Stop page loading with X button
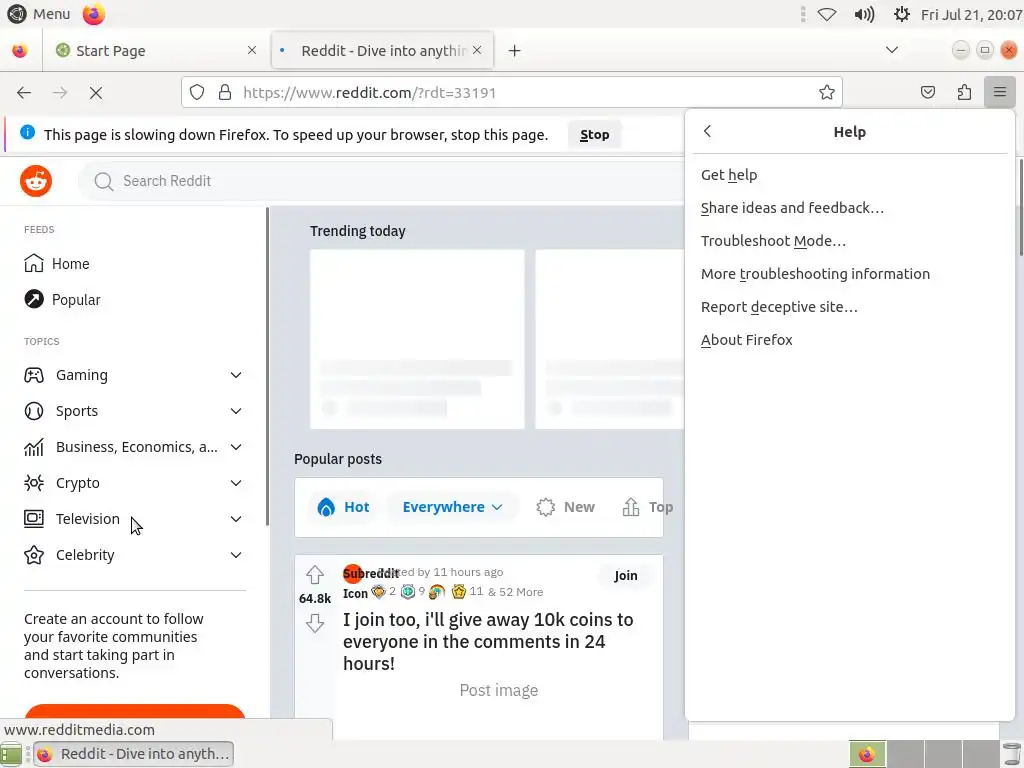1024x768 pixels. [96, 93]
